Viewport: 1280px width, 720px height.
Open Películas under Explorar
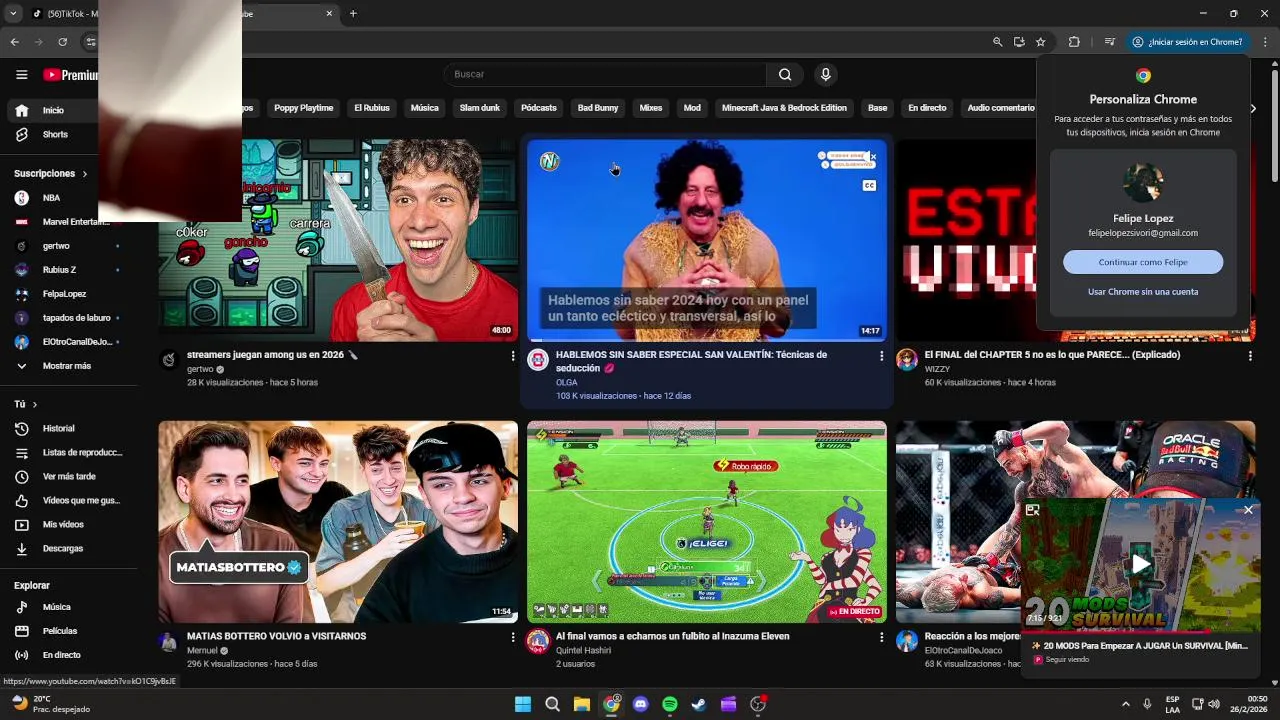pyautogui.click(x=68, y=631)
